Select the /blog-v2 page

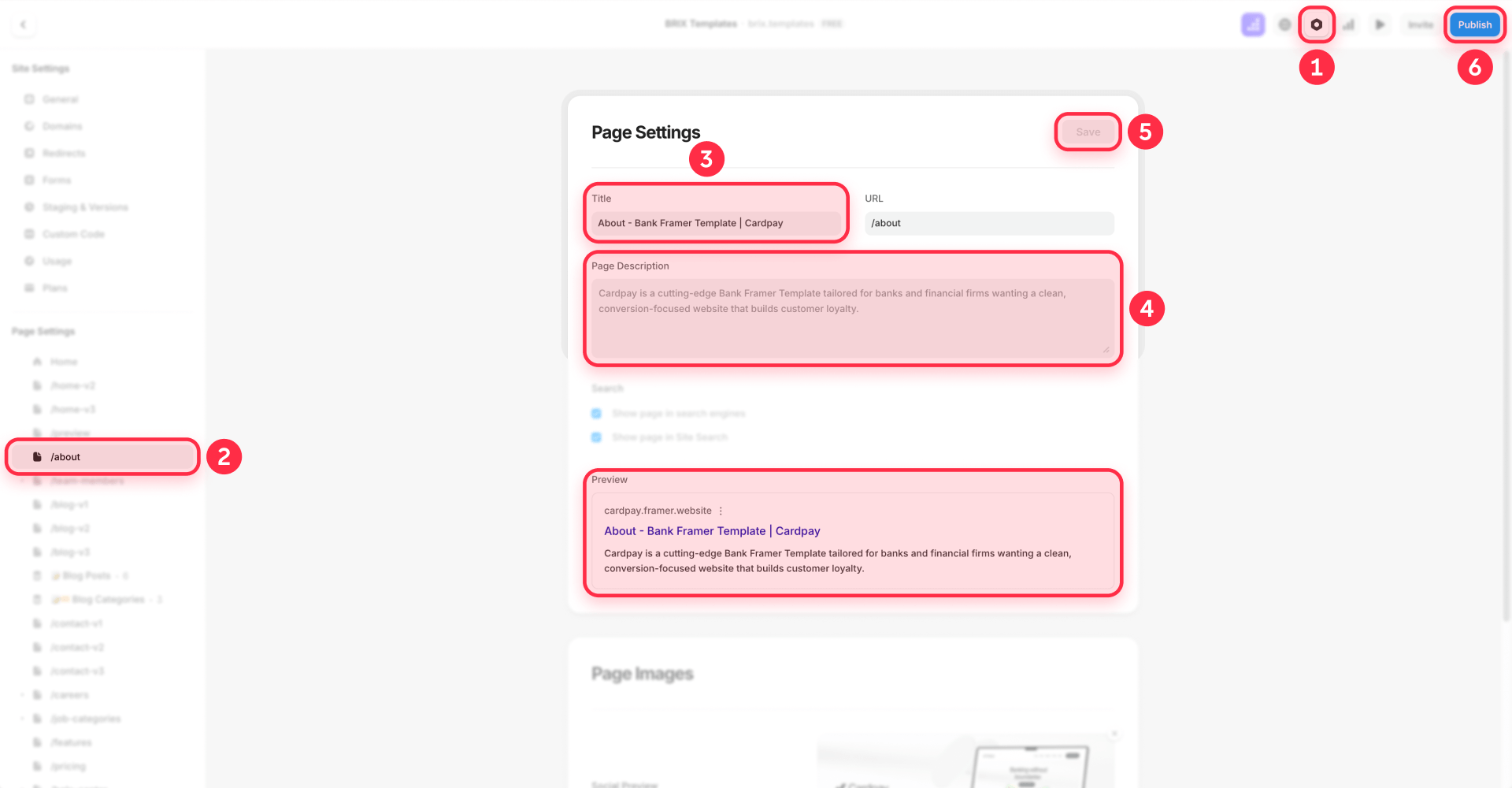tap(70, 529)
